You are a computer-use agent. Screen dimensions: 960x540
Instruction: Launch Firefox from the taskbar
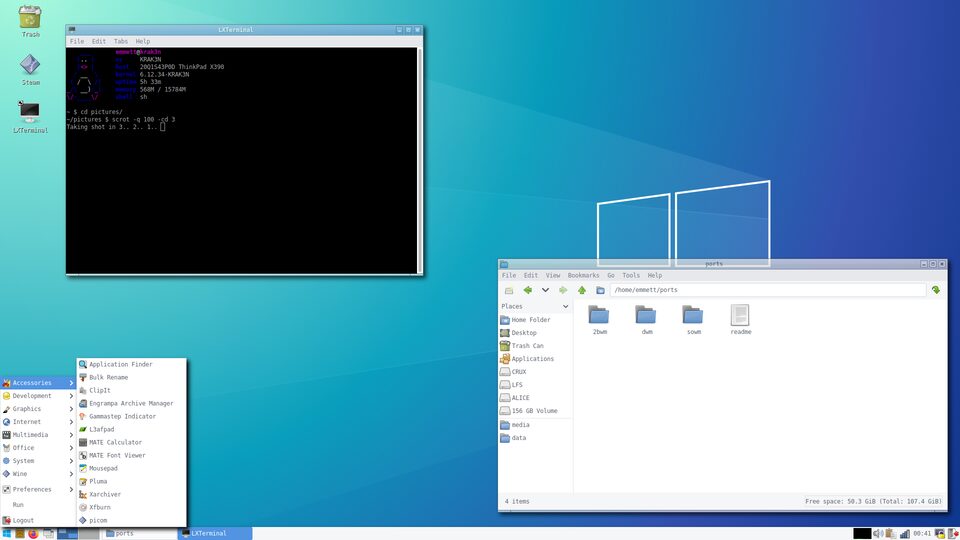(x=33, y=534)
